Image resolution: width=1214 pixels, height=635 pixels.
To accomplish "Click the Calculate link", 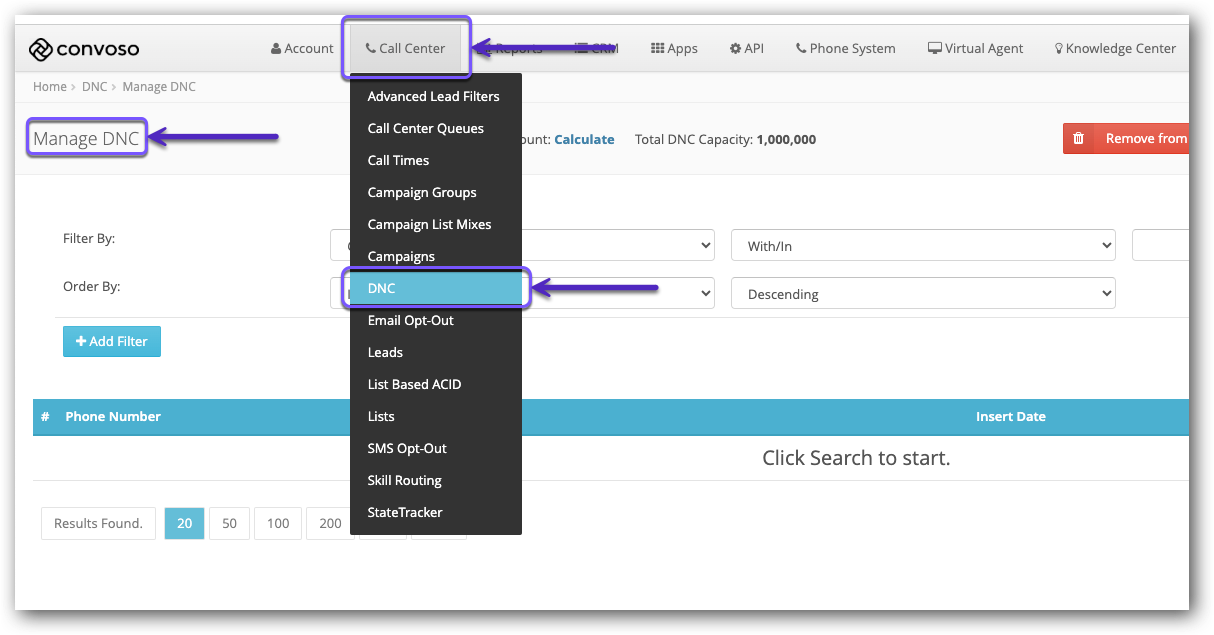I will pyautogui.click(x=584, y=139).
